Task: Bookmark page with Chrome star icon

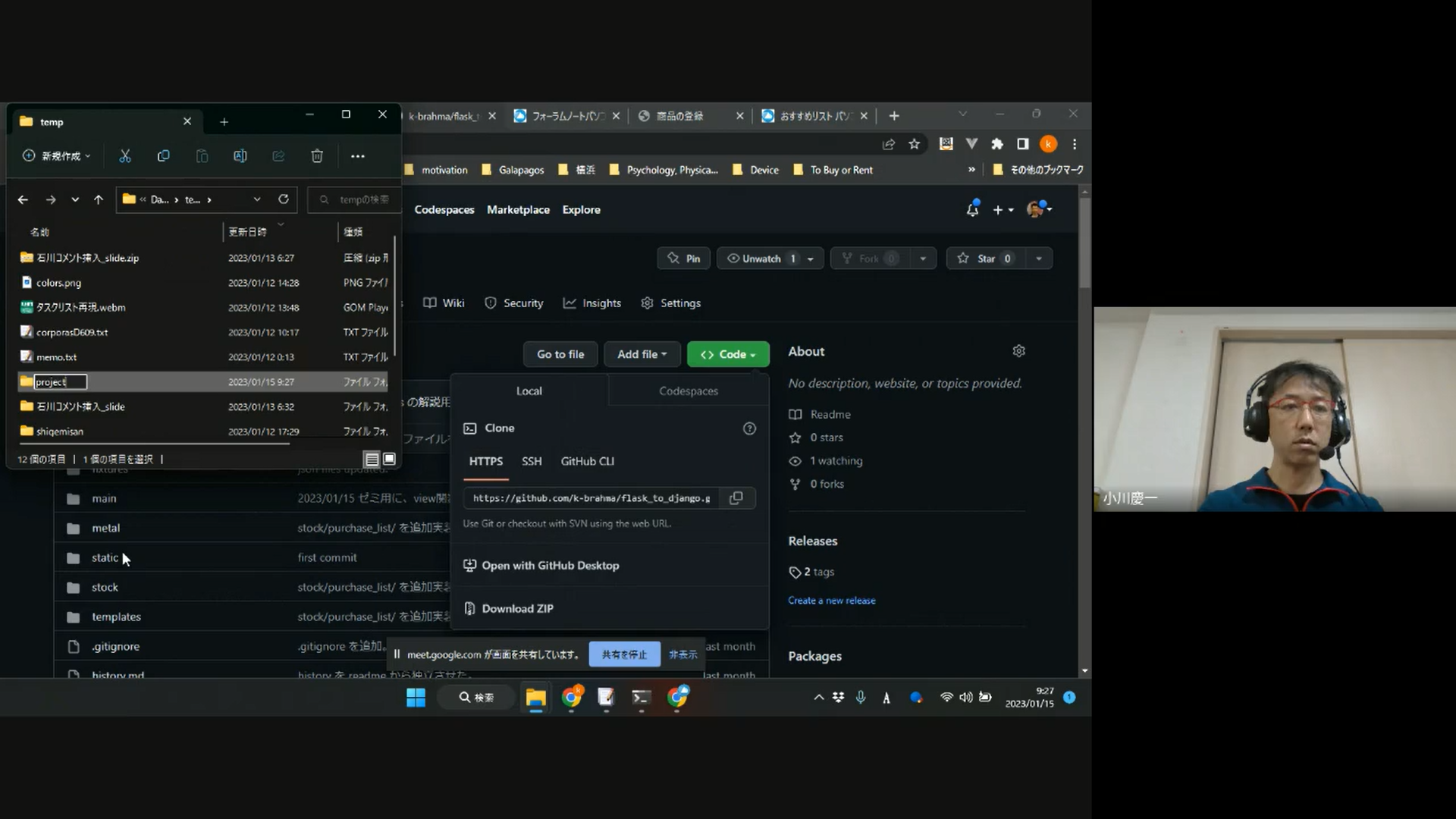Action: point(915,144)
